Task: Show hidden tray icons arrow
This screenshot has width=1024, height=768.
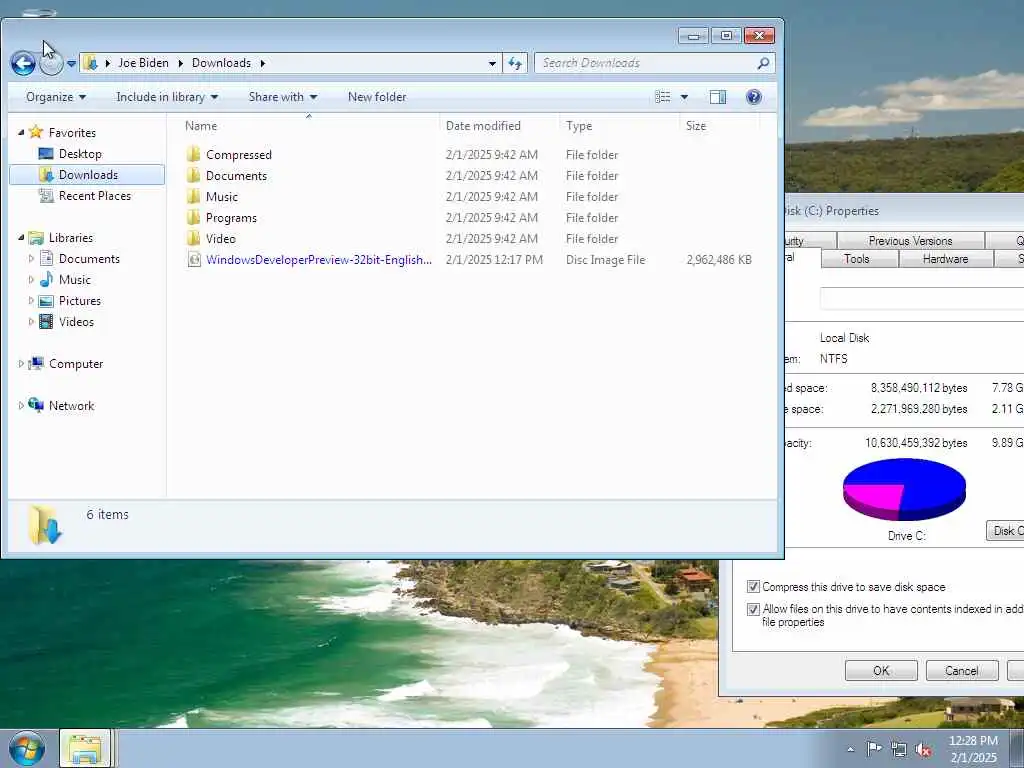Action: click(x=850, y=749)
